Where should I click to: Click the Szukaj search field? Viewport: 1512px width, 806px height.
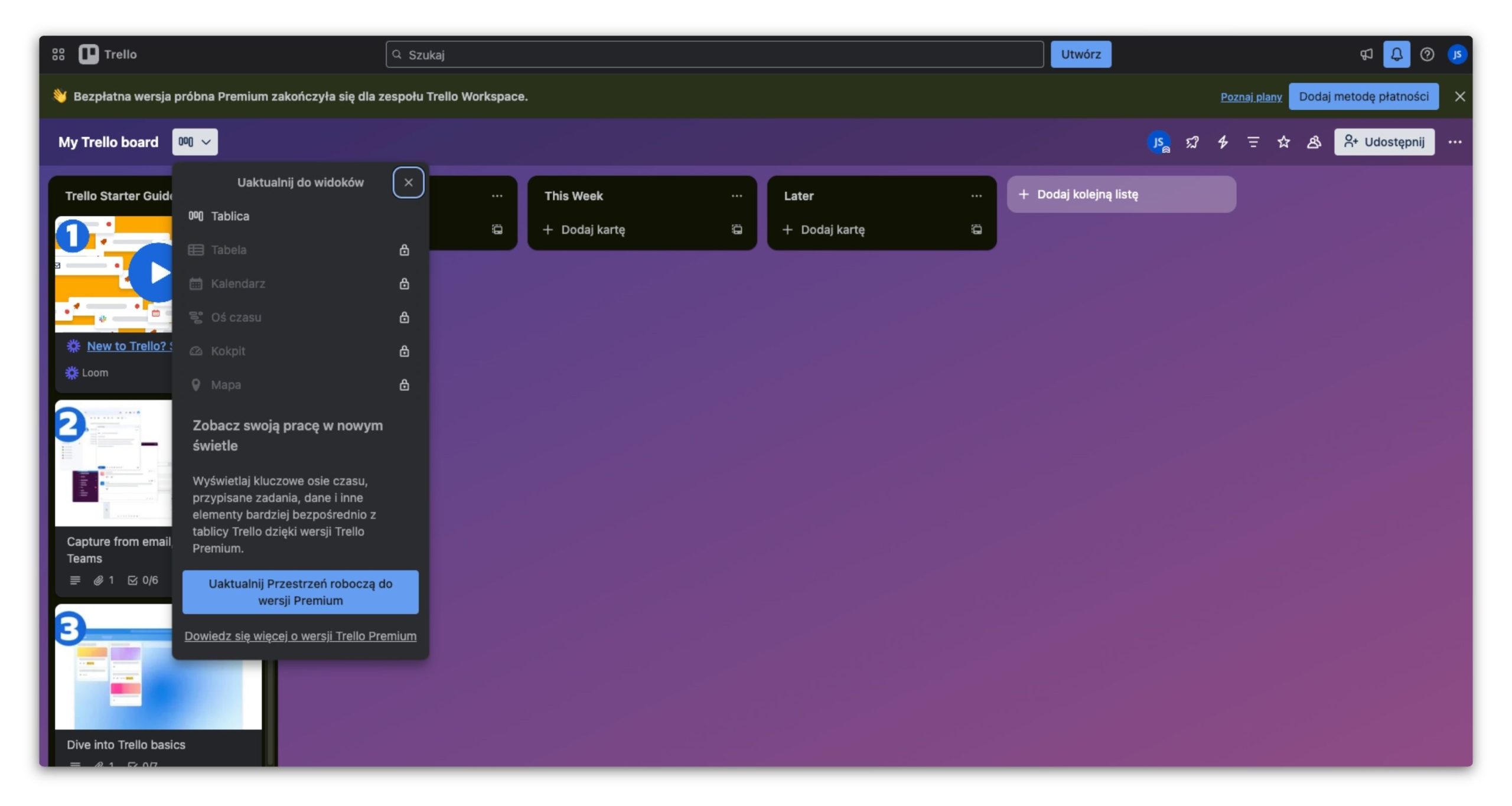(x=715, y=54)
